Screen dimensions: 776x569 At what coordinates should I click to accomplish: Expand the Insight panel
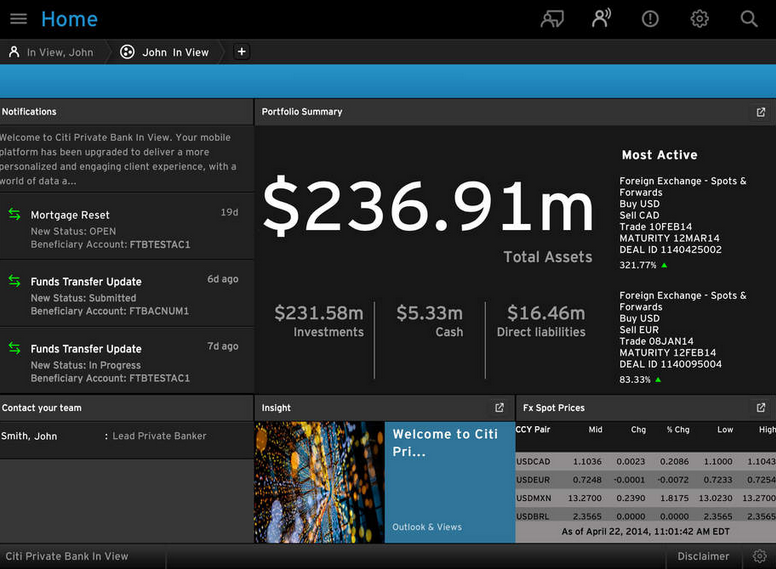point(500,408)
